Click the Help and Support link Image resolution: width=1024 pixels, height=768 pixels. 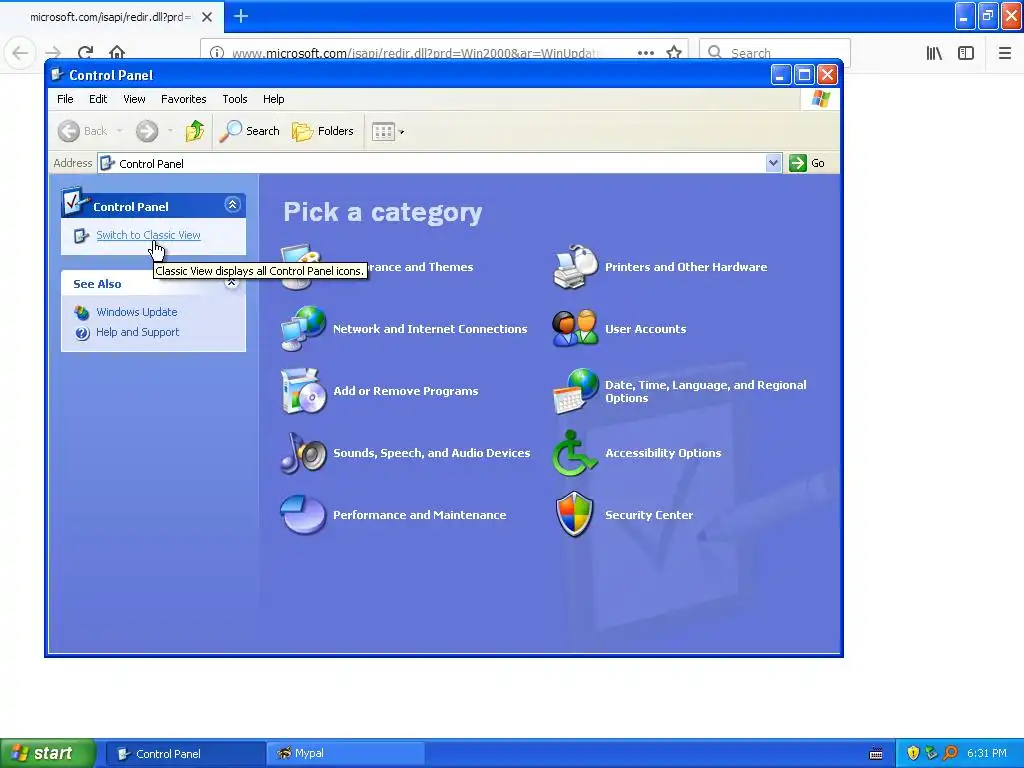[x=137, y=332]
